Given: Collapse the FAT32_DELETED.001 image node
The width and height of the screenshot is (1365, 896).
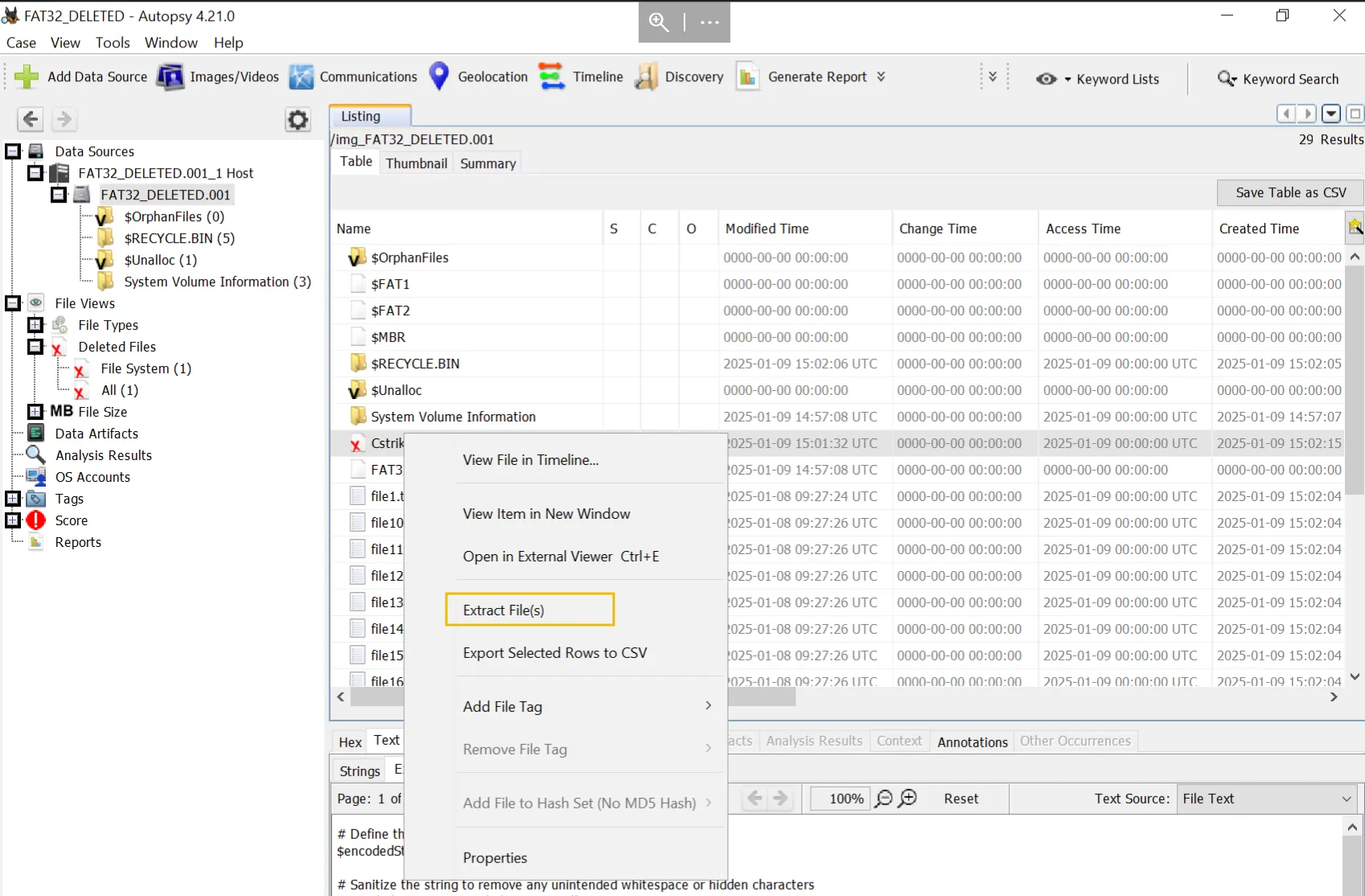Looking at the screenshot, I should pyautogui.click(x=59, y=195).
